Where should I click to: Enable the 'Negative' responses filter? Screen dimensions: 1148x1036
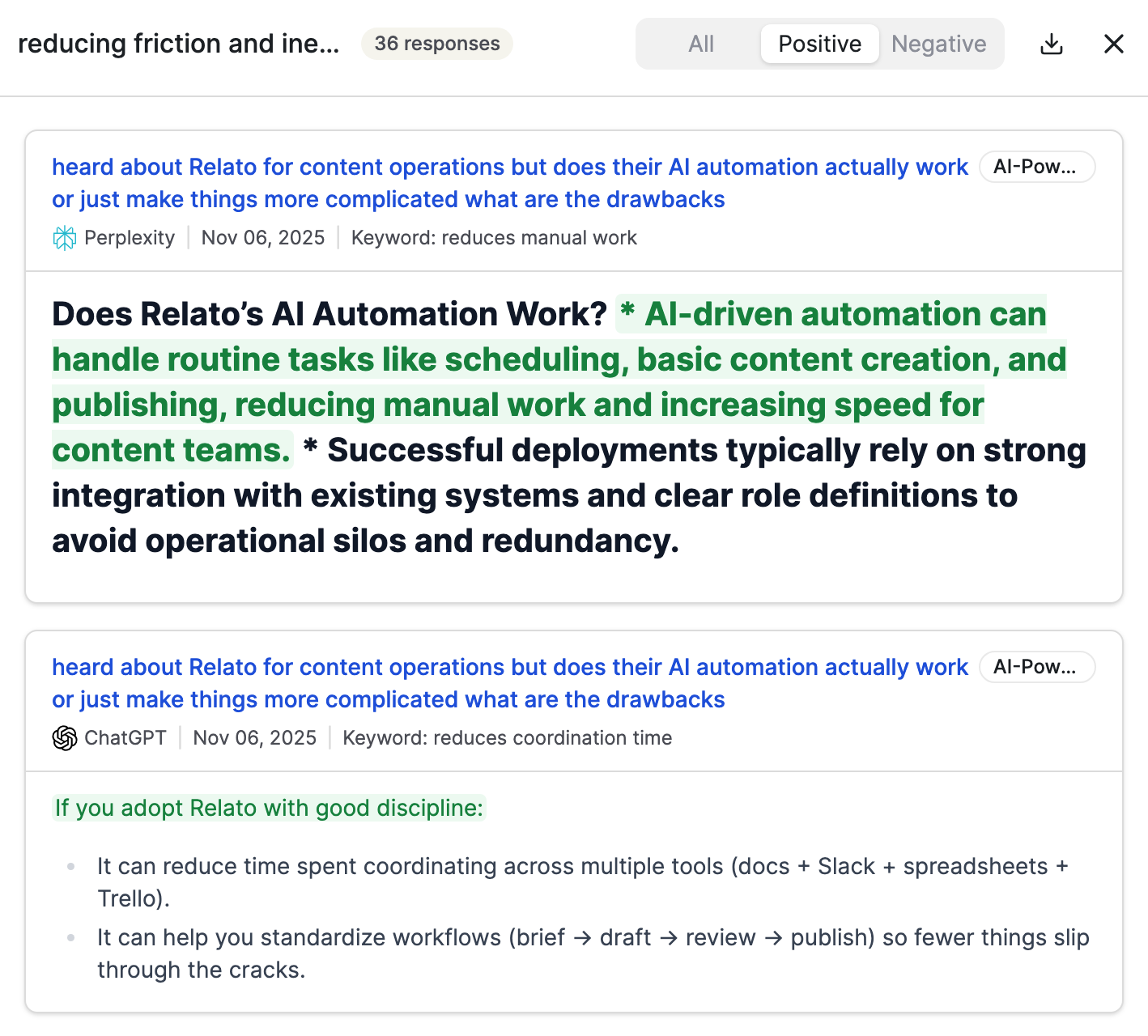click(938, 44)
